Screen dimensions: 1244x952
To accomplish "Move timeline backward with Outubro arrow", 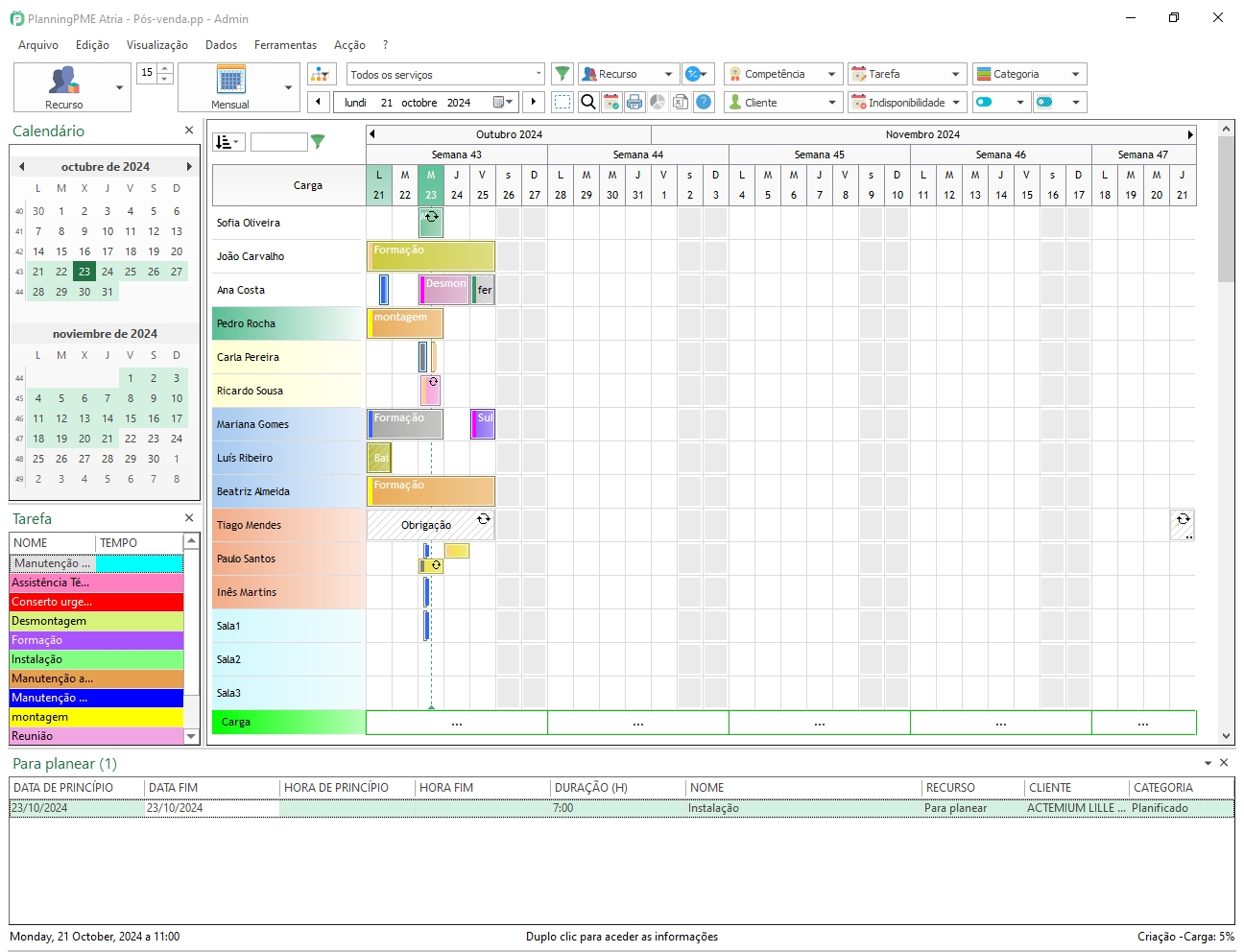I will tap(372, 134).
